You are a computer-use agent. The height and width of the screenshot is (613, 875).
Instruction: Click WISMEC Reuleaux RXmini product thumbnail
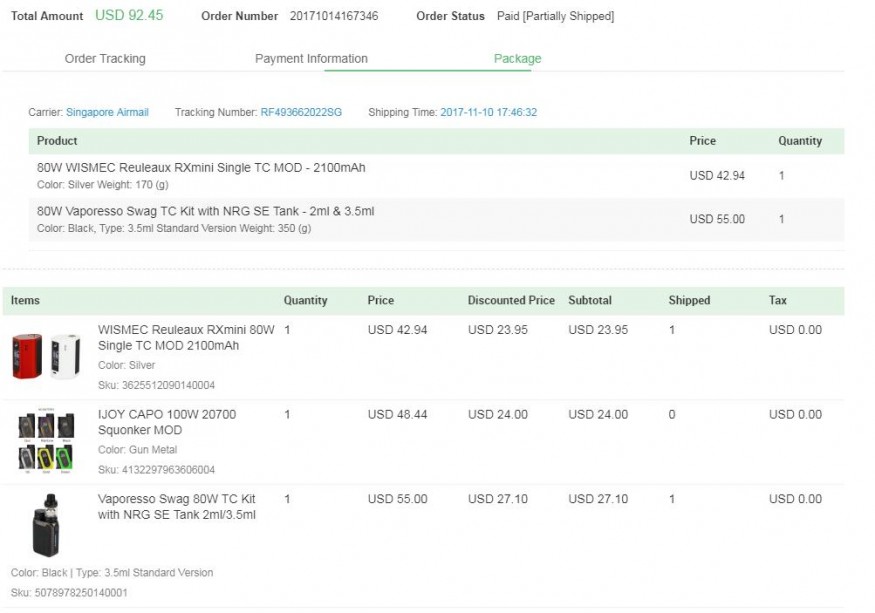pos(46,356)
